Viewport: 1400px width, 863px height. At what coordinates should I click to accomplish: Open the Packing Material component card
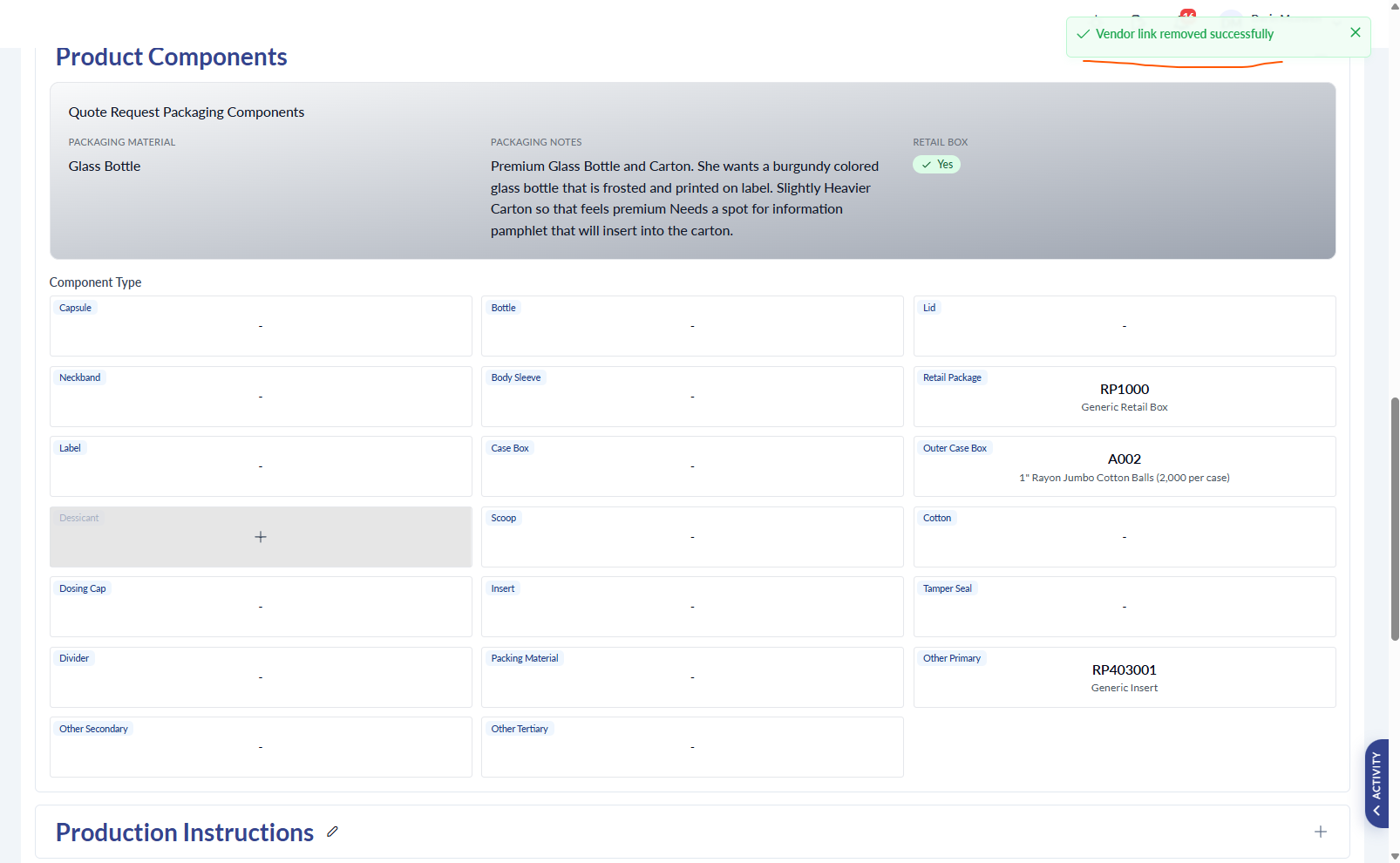coord(692,677)
